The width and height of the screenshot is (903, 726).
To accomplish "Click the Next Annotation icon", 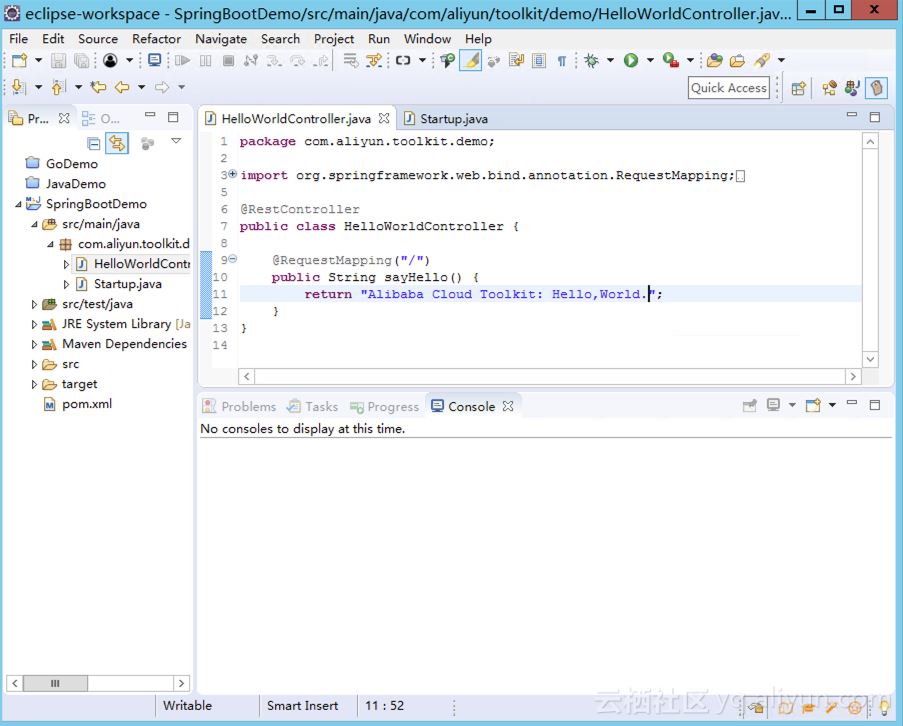I will (18, 87).
